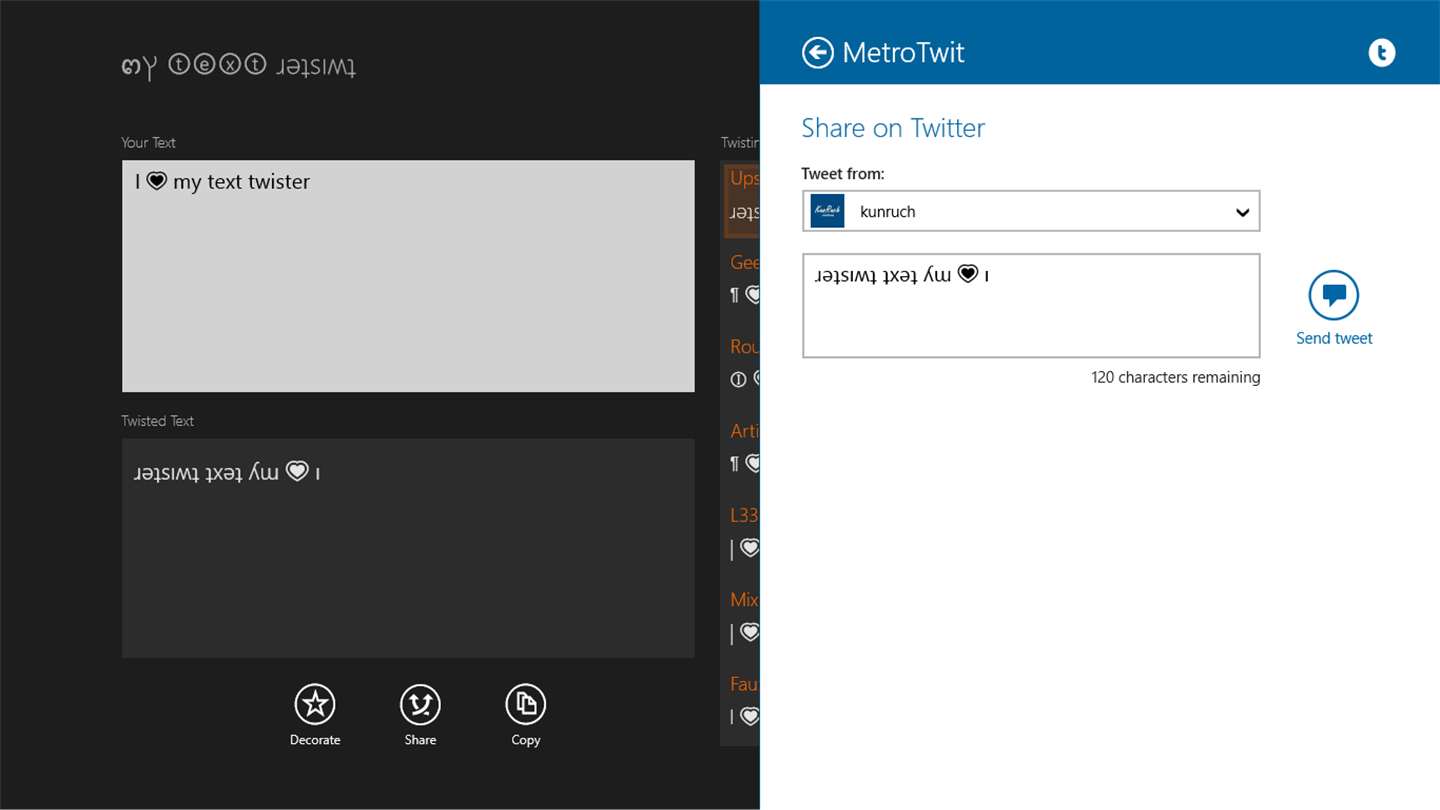The width and height of the screenshot is (1440, 810).
Task: Click the 'Twisted Text' label
Action: click(157, 421)
